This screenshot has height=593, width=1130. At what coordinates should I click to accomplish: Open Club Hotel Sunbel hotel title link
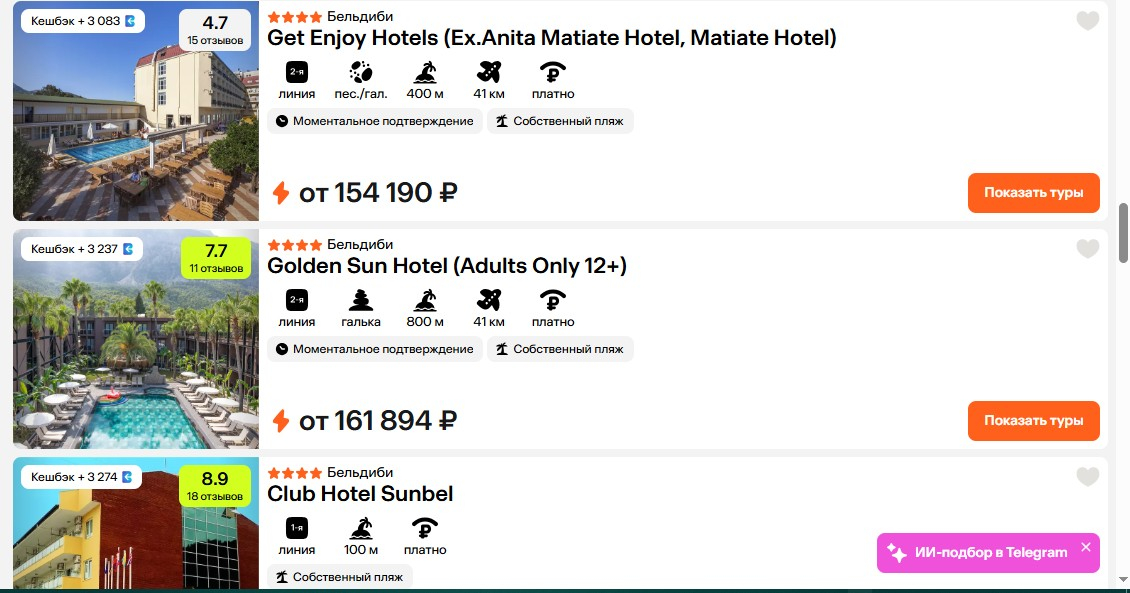click(360, 494)
